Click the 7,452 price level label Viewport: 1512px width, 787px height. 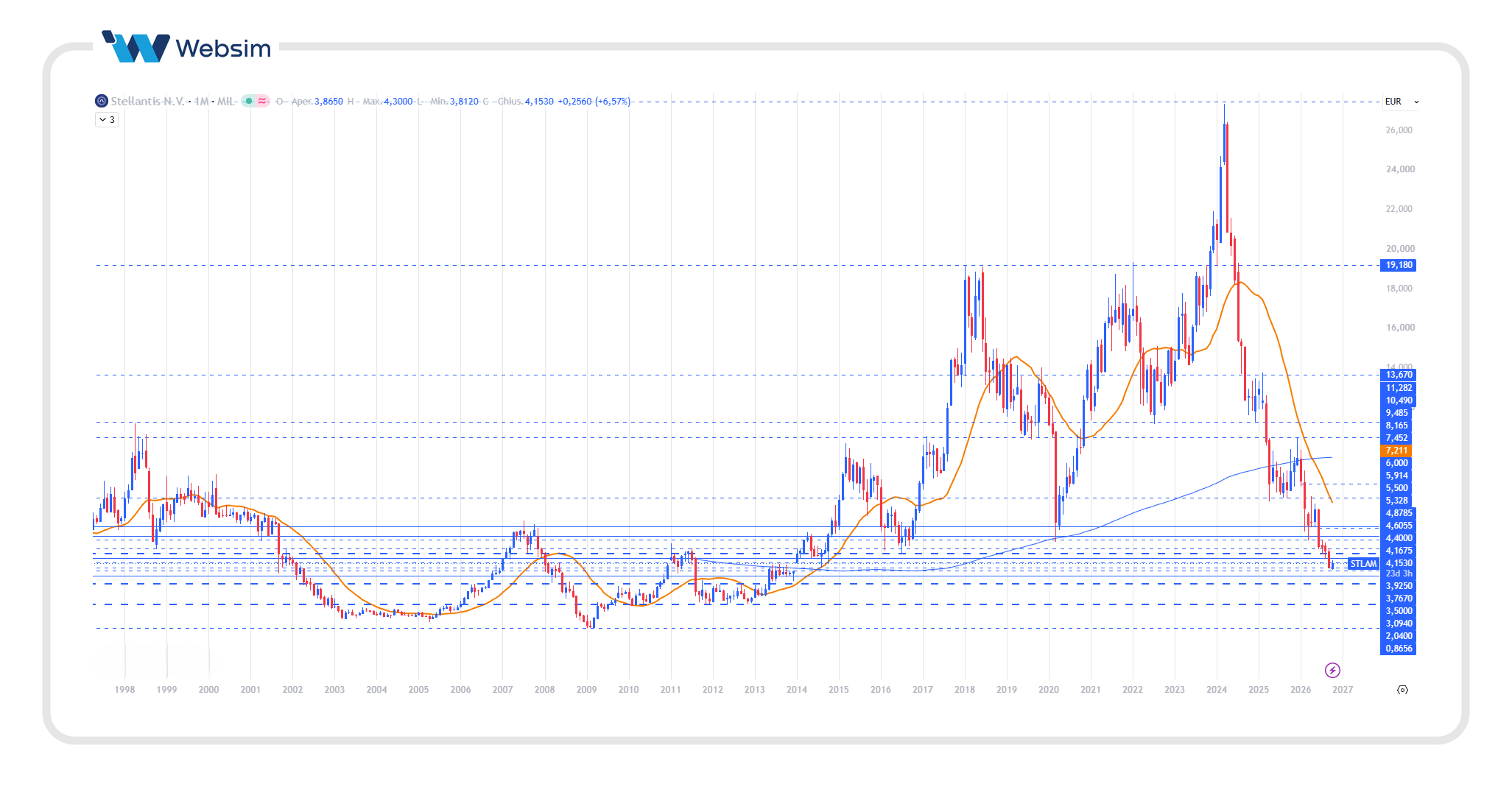point(1396,438)
